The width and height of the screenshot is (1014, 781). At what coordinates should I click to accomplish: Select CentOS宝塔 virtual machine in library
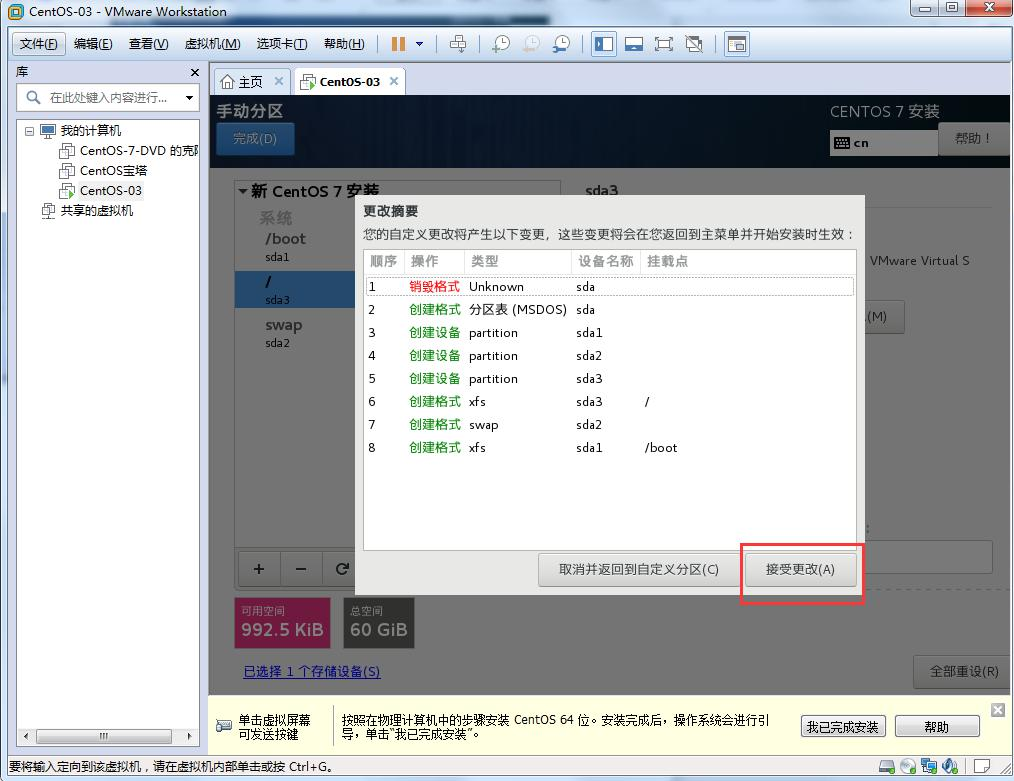tap(103, 171)
